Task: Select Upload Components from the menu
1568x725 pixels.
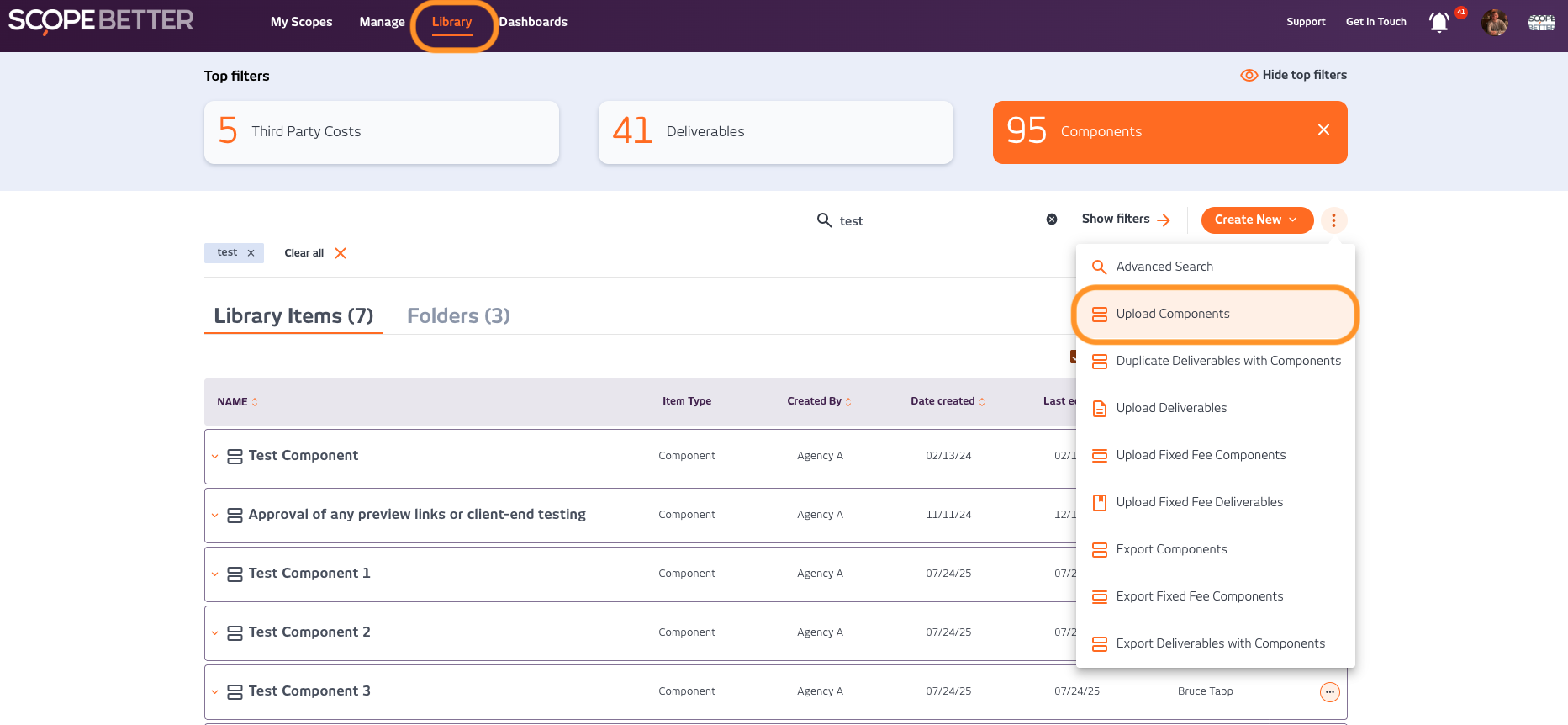Action: [1172, 314]
